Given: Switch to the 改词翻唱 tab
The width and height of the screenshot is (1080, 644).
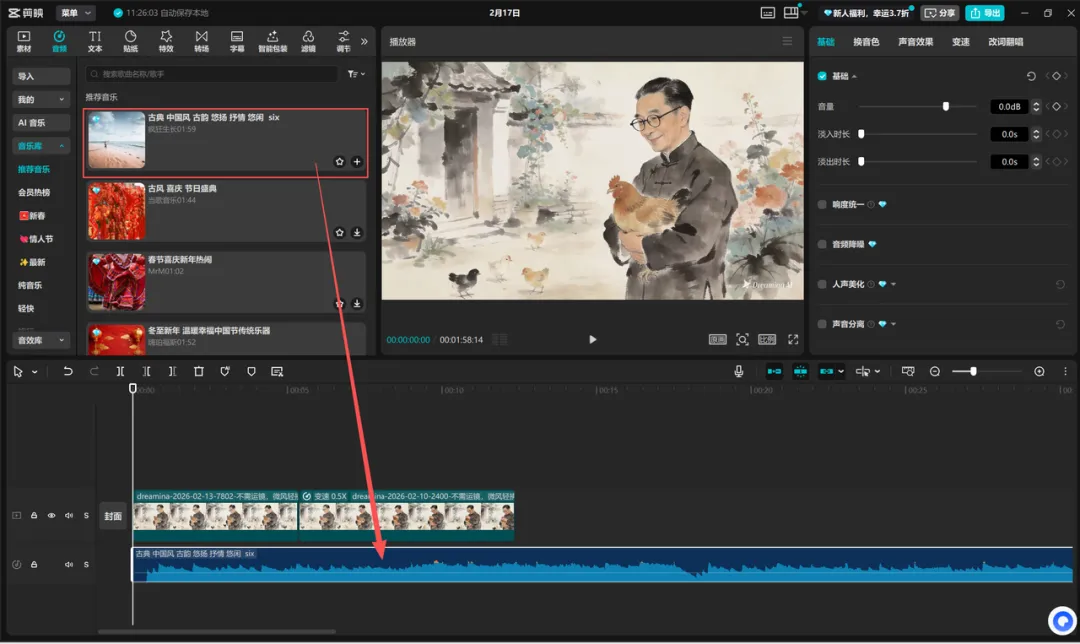Looking at the screenshot, I should coord(1006,42).
